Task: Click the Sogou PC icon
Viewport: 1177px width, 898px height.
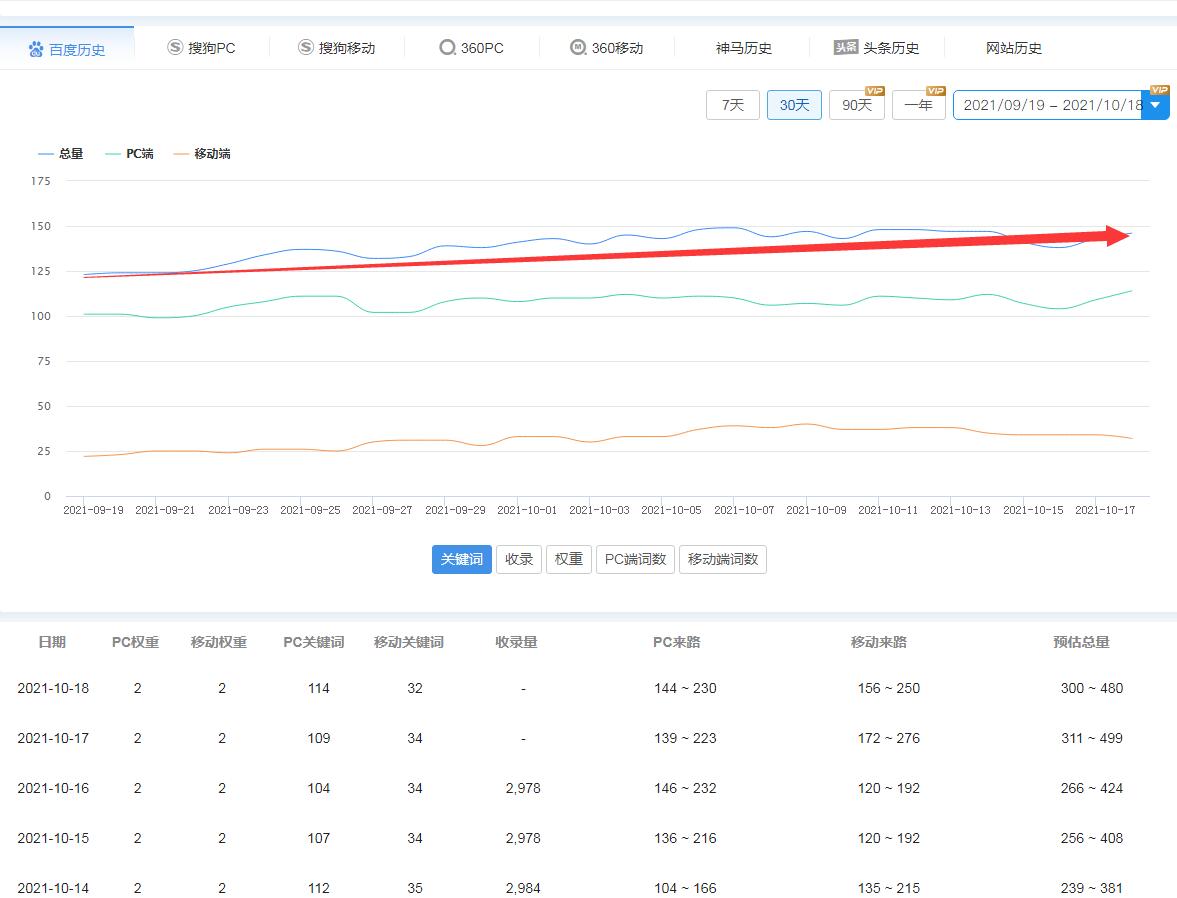Action: coord(175,47)
